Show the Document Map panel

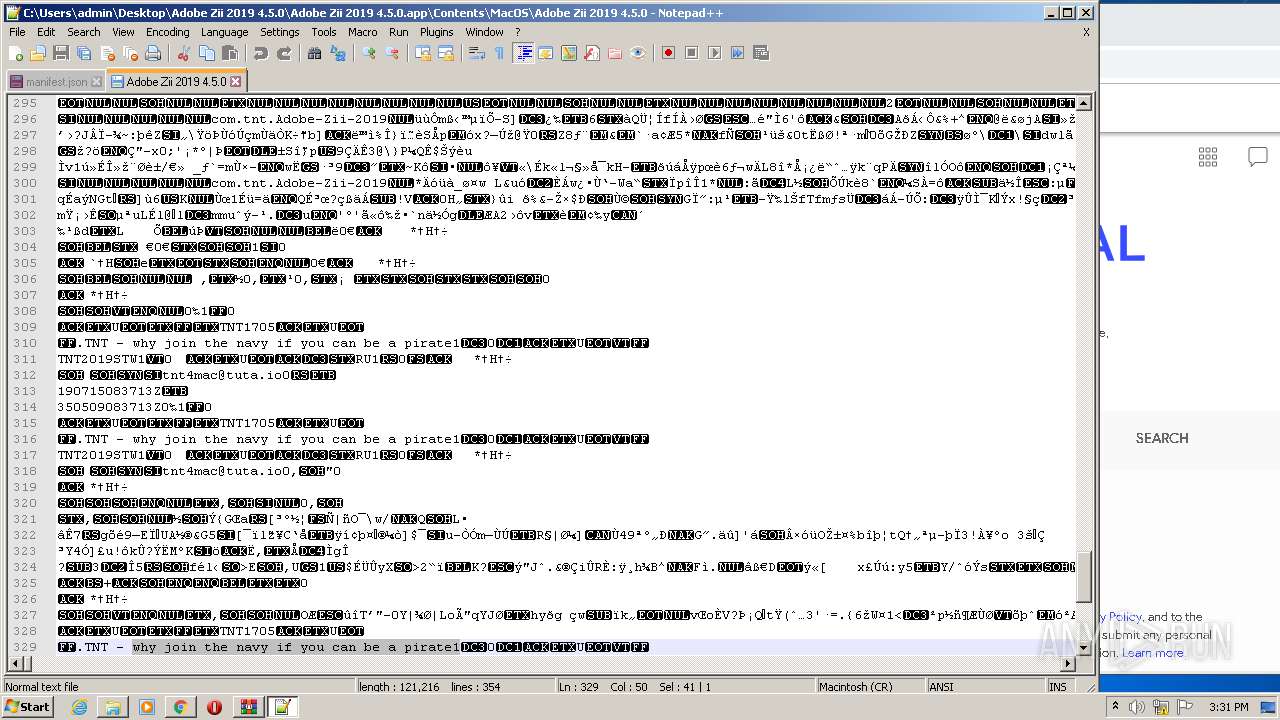pos(569,53)
